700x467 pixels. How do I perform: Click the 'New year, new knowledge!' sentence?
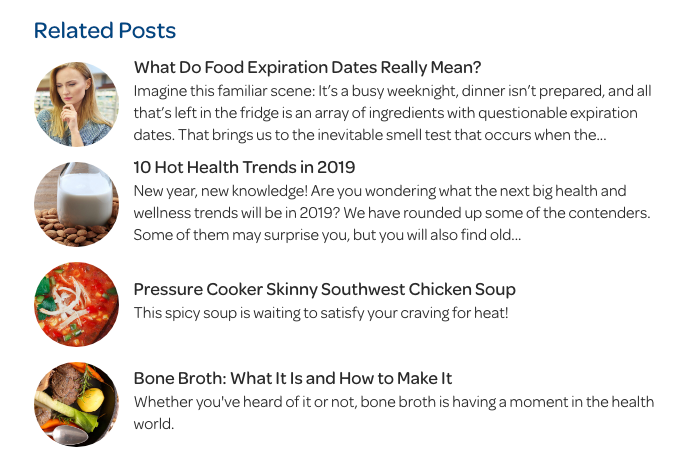point(224,190)
